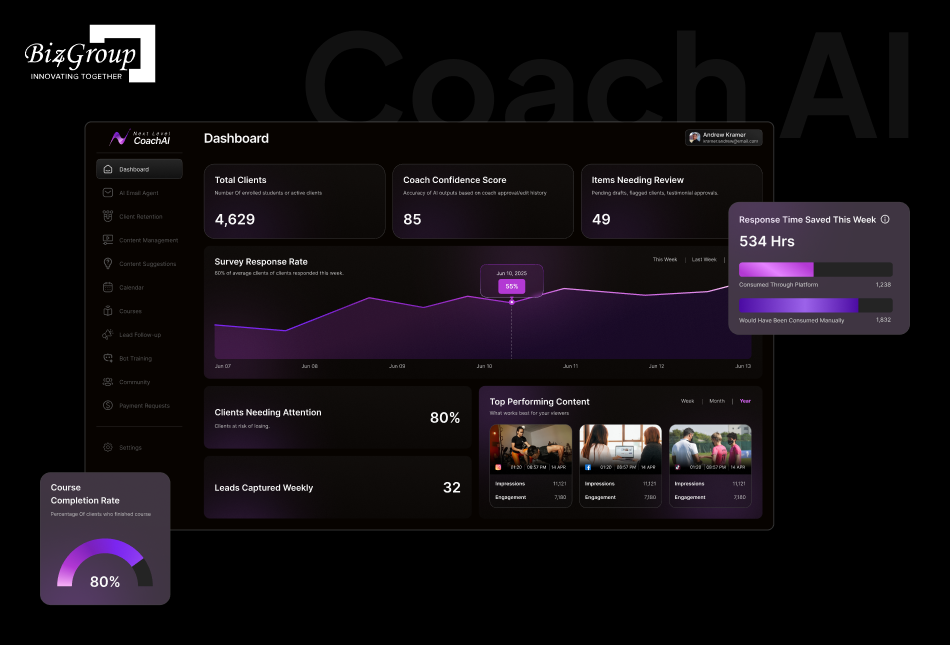Go to Dashboard in the sidebar
The width and height of the screenshot is (950, 645).
tap(139, 169)
